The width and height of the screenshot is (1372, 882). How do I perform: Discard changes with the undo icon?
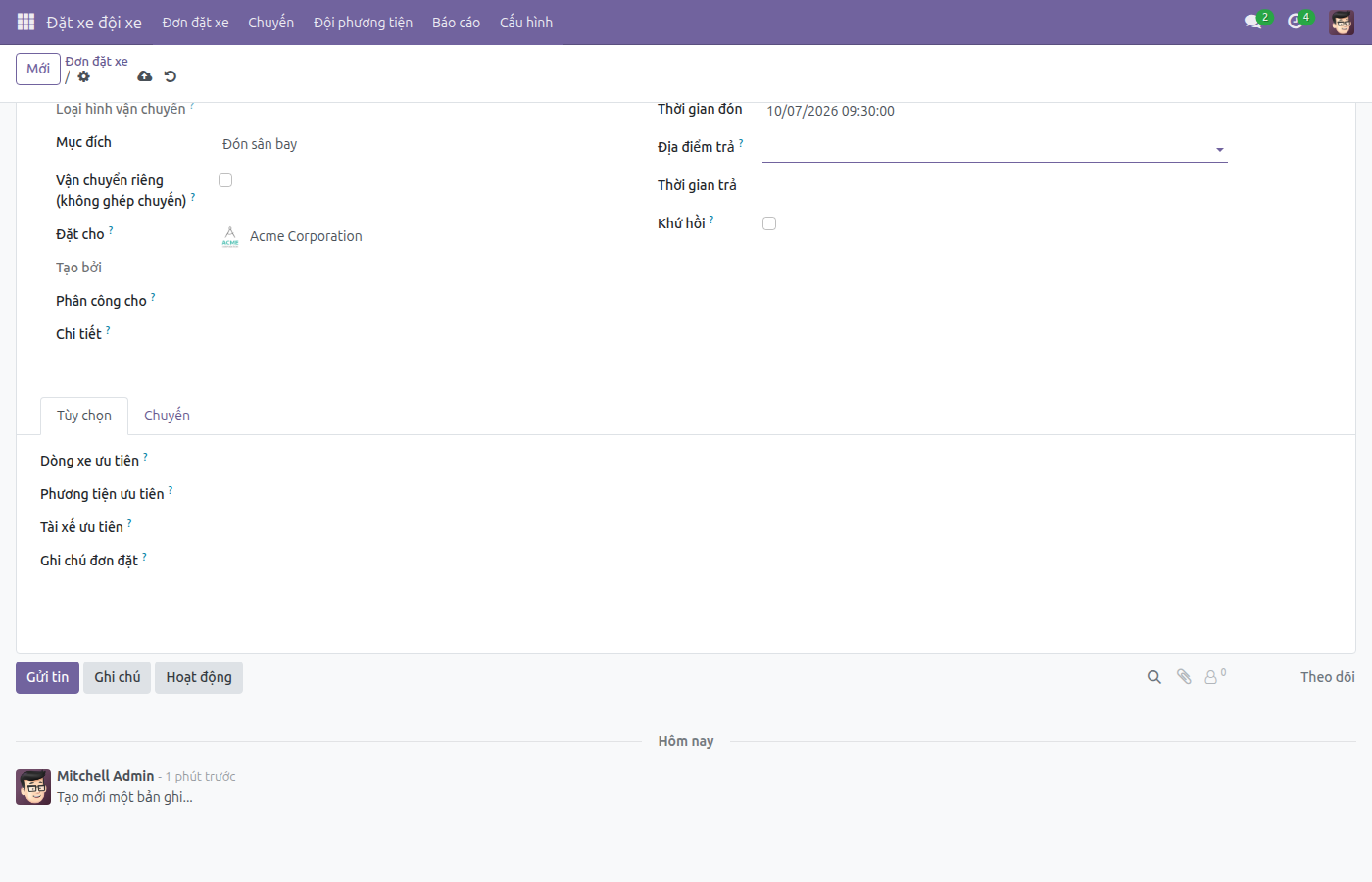tap(171, 76)
